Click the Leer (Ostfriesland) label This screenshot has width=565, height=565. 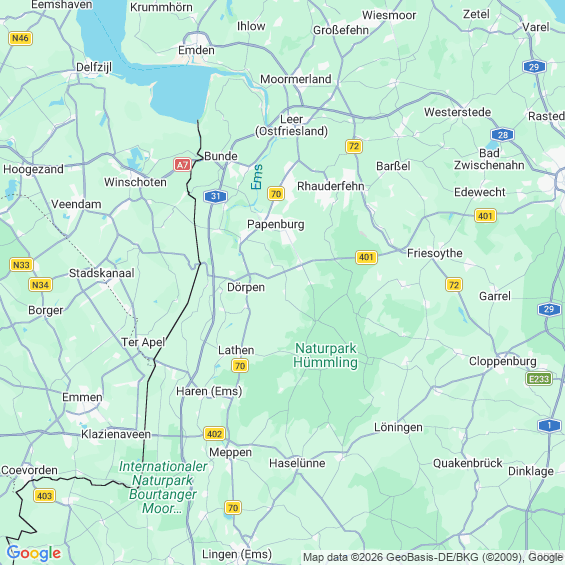[292, 125]
